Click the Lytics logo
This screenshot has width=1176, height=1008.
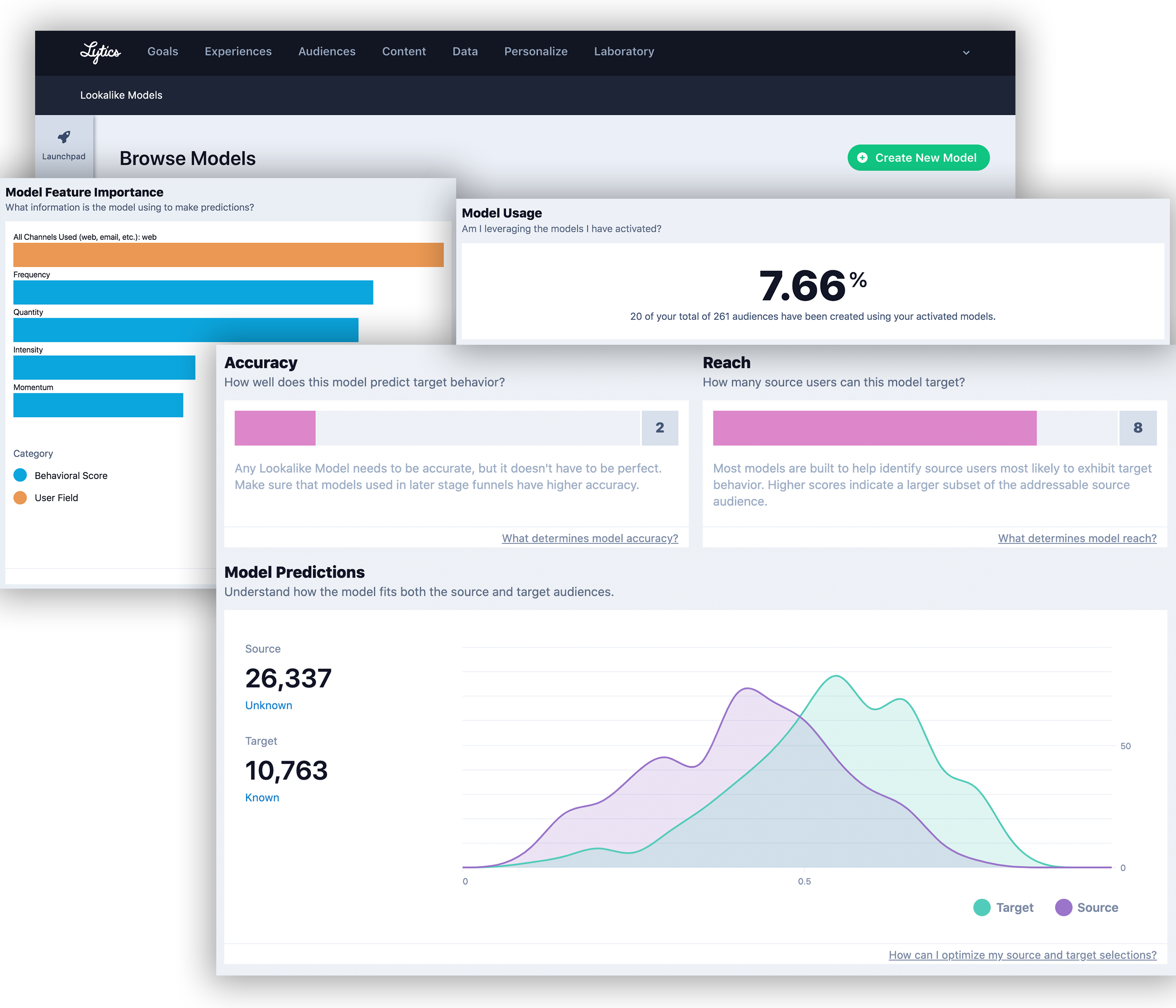point(100,52)
